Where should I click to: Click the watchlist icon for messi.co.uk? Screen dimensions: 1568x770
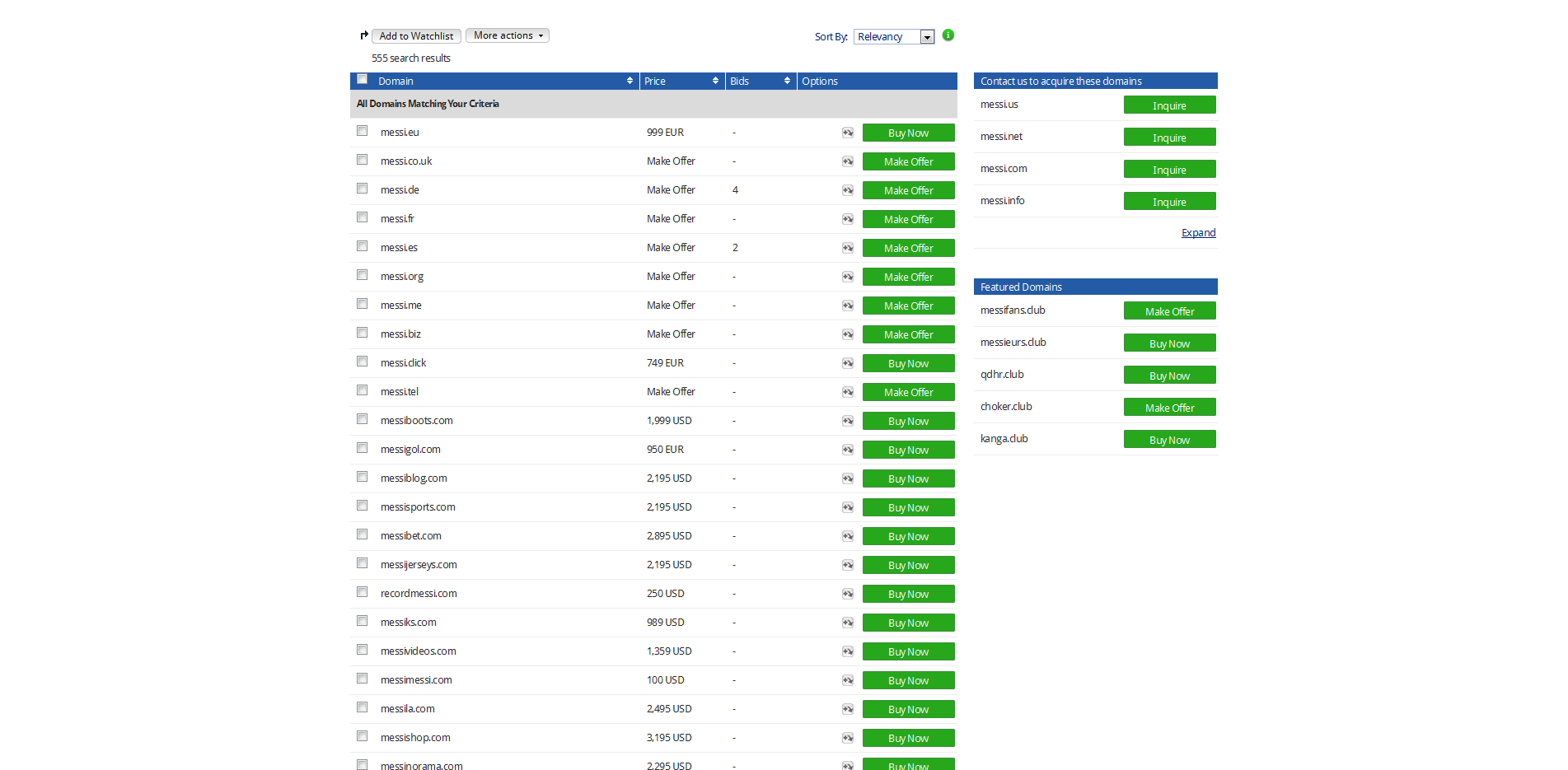(x=848, y=161)
